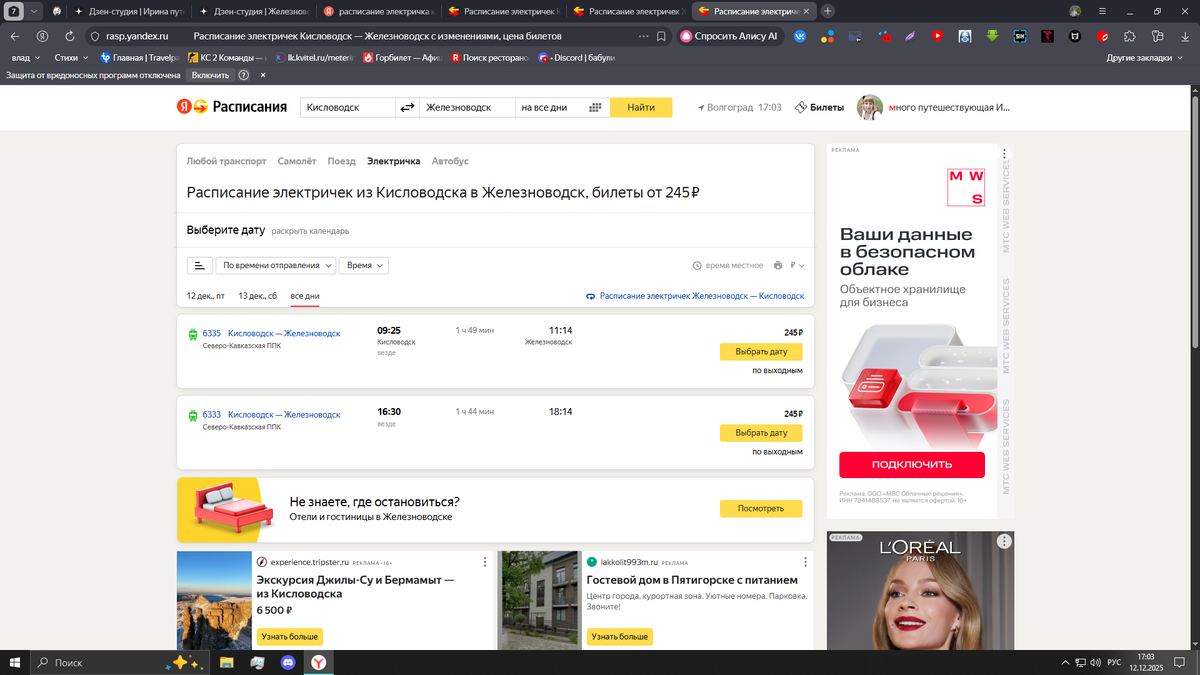
Task: Open the user profile avatar
Action: [870, 107]
